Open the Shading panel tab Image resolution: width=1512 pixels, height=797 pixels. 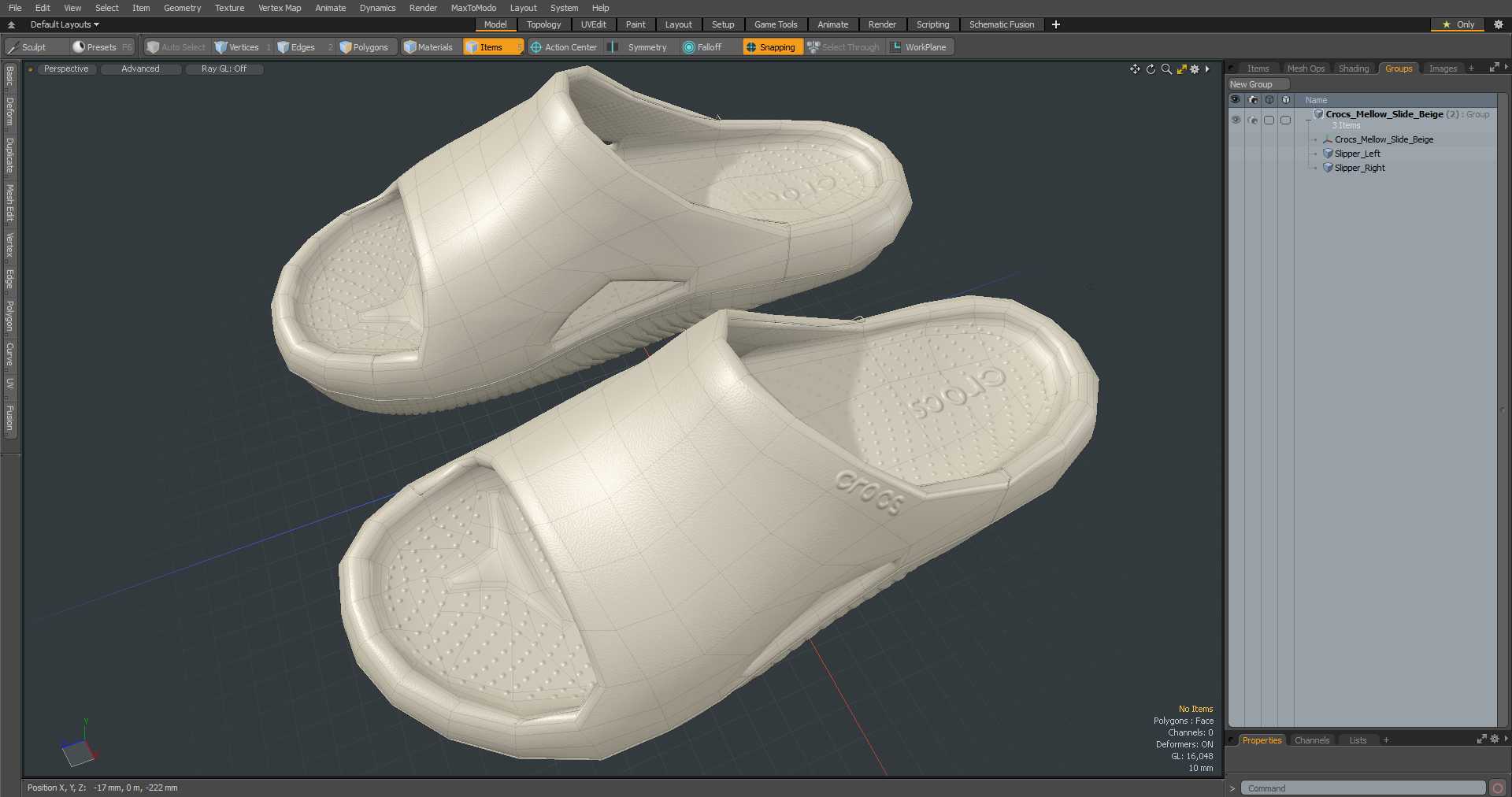point(1354,69)
